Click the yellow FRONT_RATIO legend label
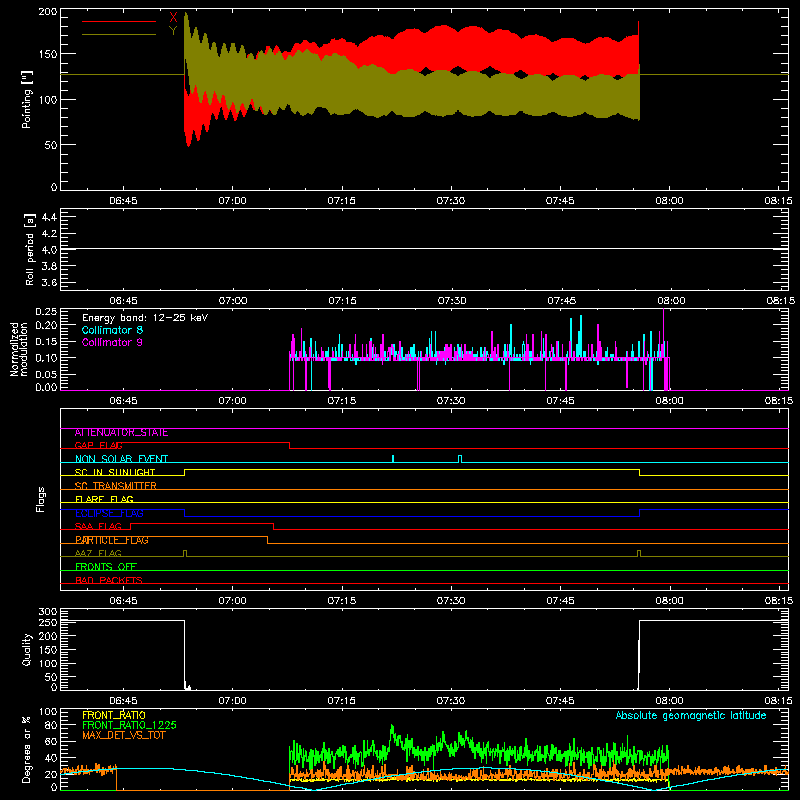The height and width of the screenshot is (800, 800). [x=114, y=715]
